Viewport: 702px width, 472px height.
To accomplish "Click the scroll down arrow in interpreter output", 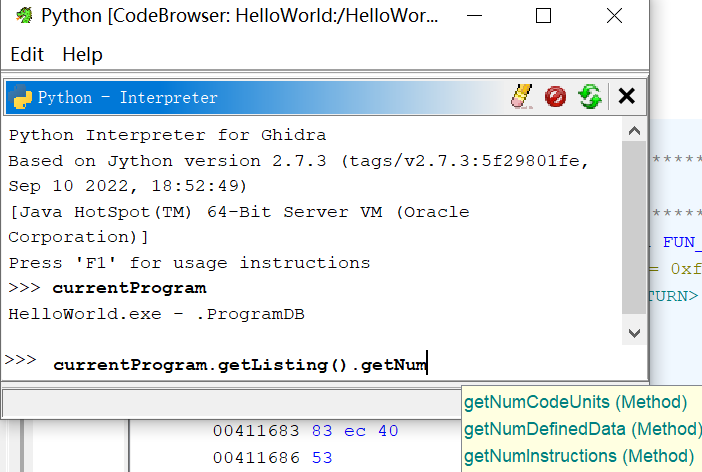I will coord(634,333).
